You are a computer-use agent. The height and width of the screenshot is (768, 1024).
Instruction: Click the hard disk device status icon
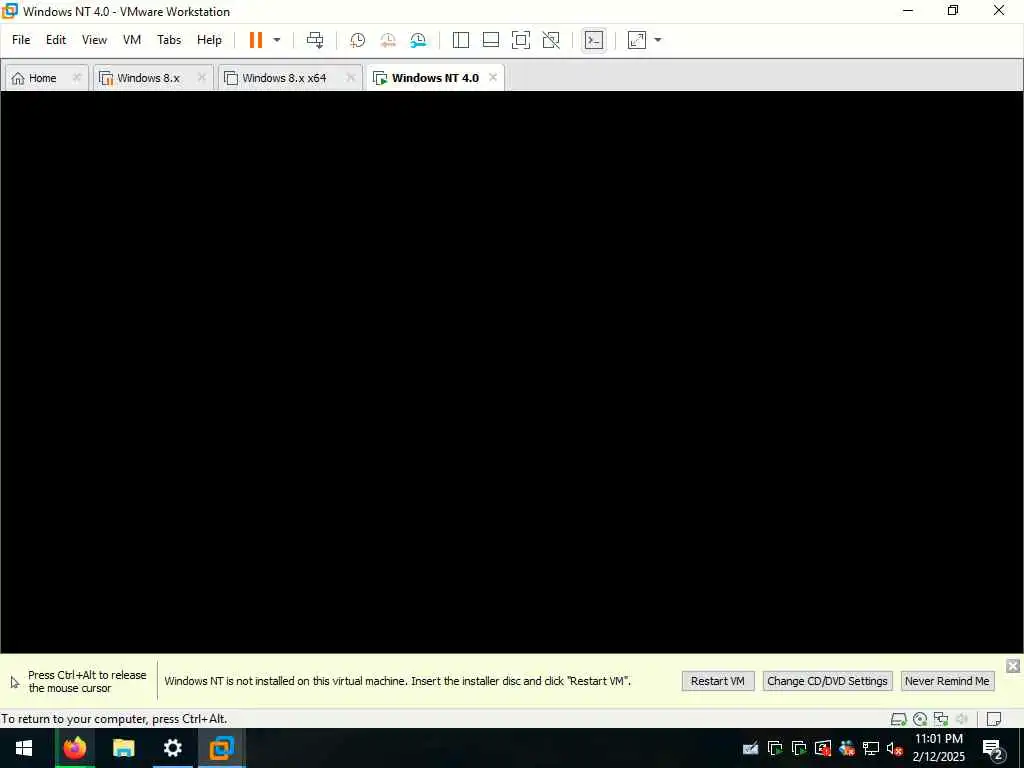(899, 719)
